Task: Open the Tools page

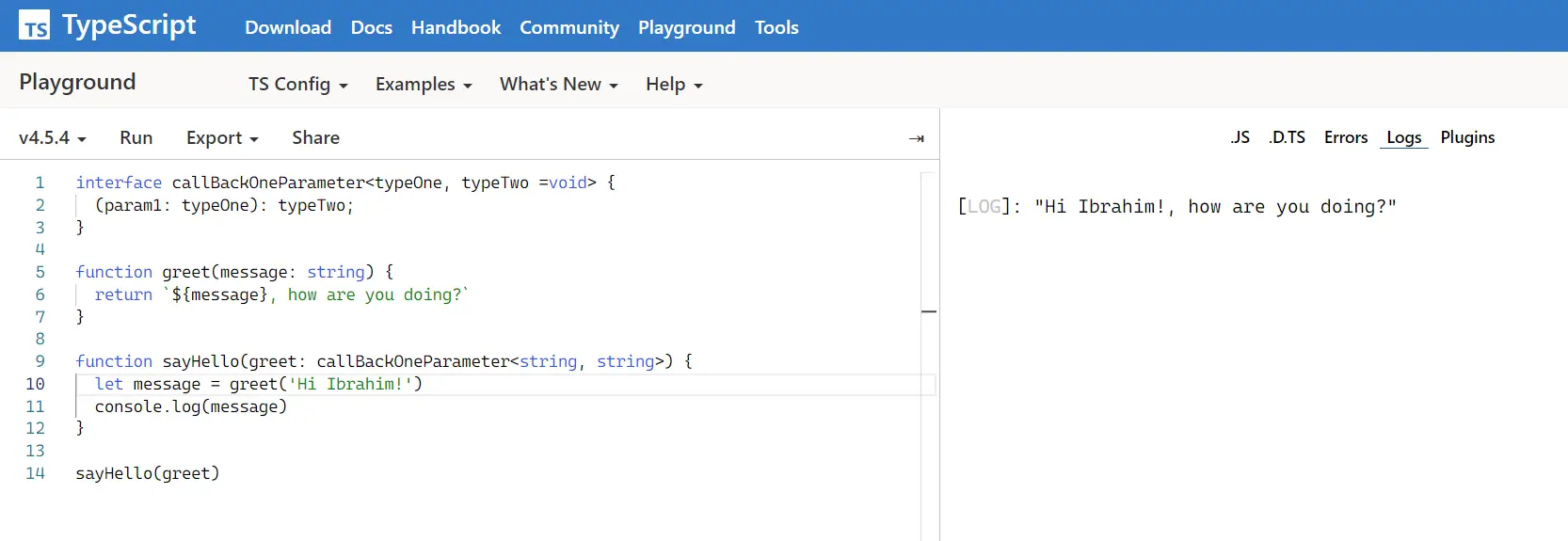Action: coord(776,27)
